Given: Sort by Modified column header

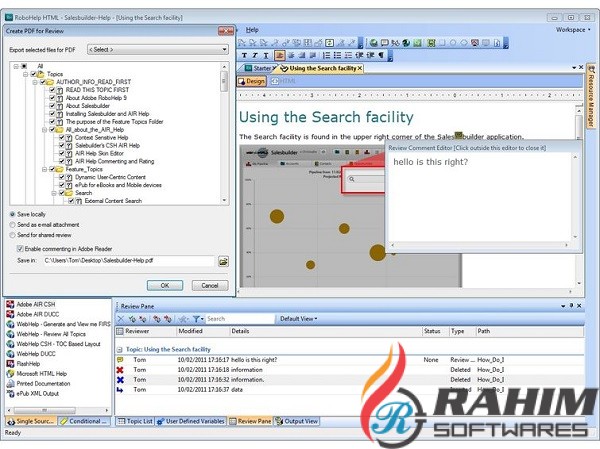Looking at the screenshot, I should 203,331.
